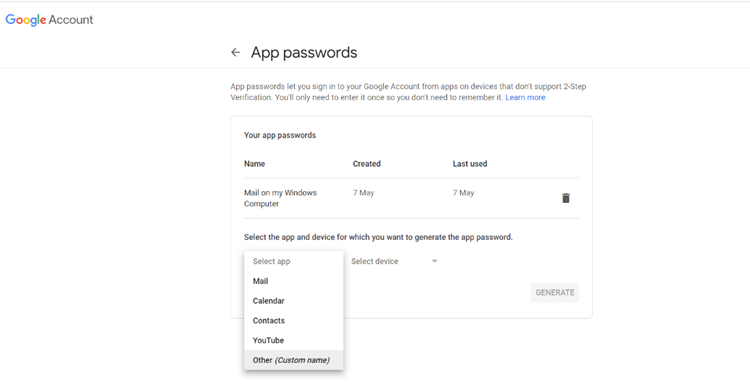Screen dimensions: 750x384
Task: Click the Created column header
Action: pos(367,164)
